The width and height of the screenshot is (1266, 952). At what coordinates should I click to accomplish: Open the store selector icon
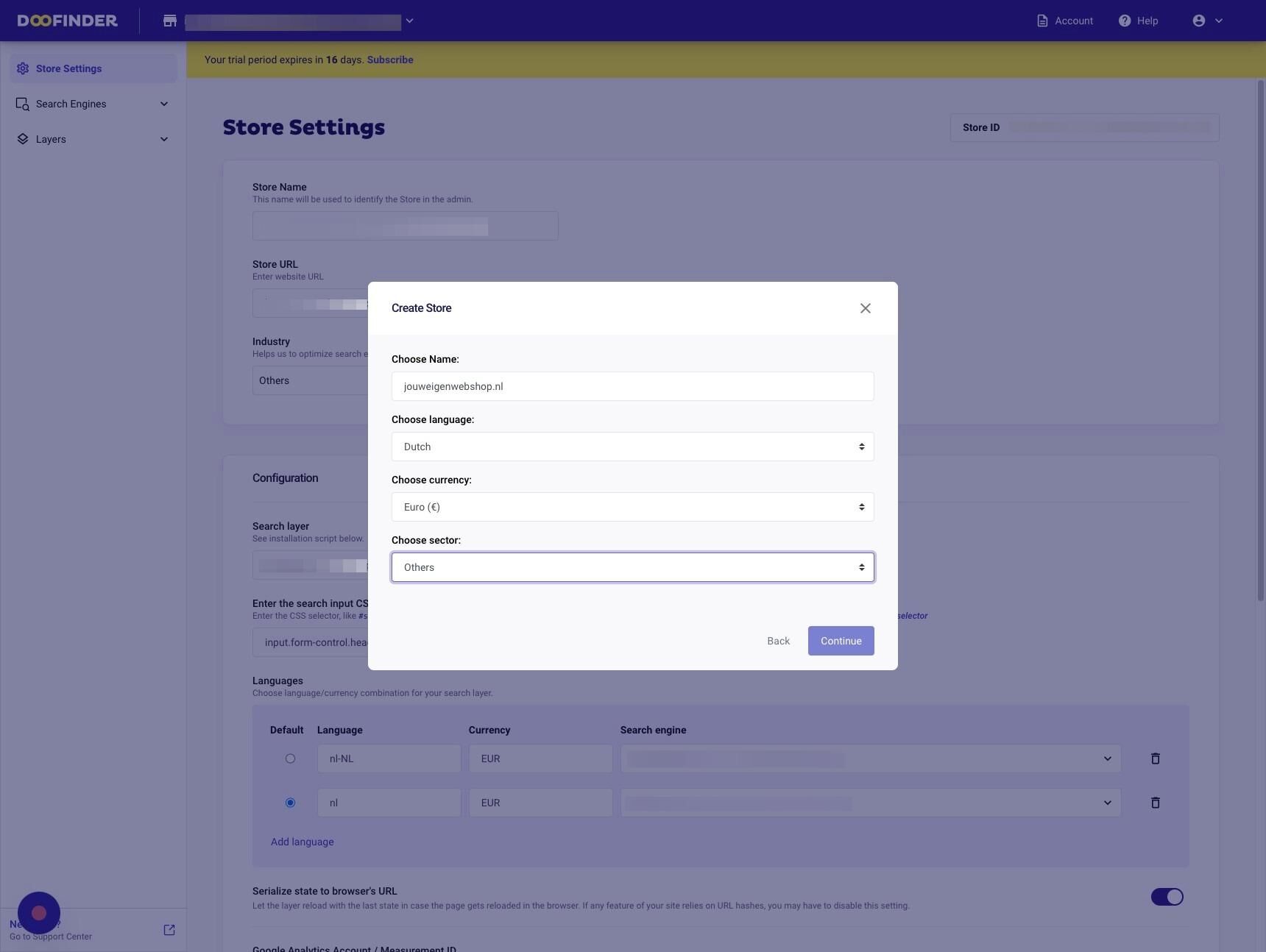[170, 21]
